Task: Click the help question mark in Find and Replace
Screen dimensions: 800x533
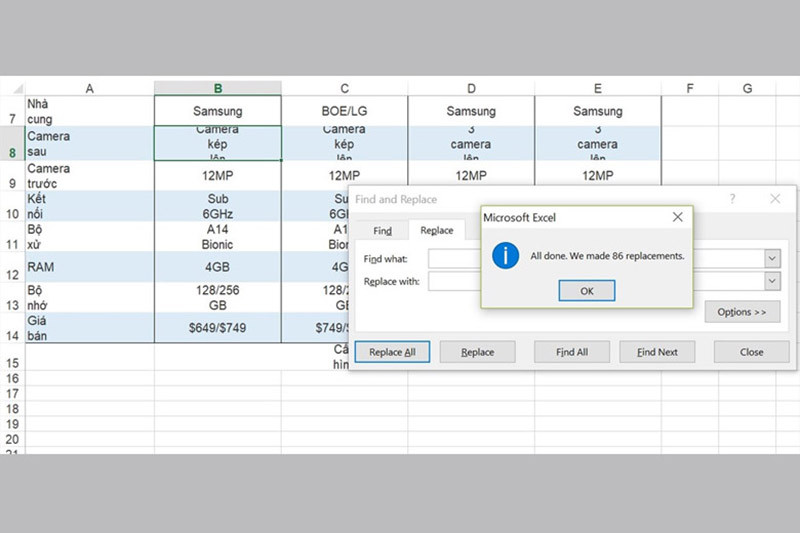Action: point(733,199)
